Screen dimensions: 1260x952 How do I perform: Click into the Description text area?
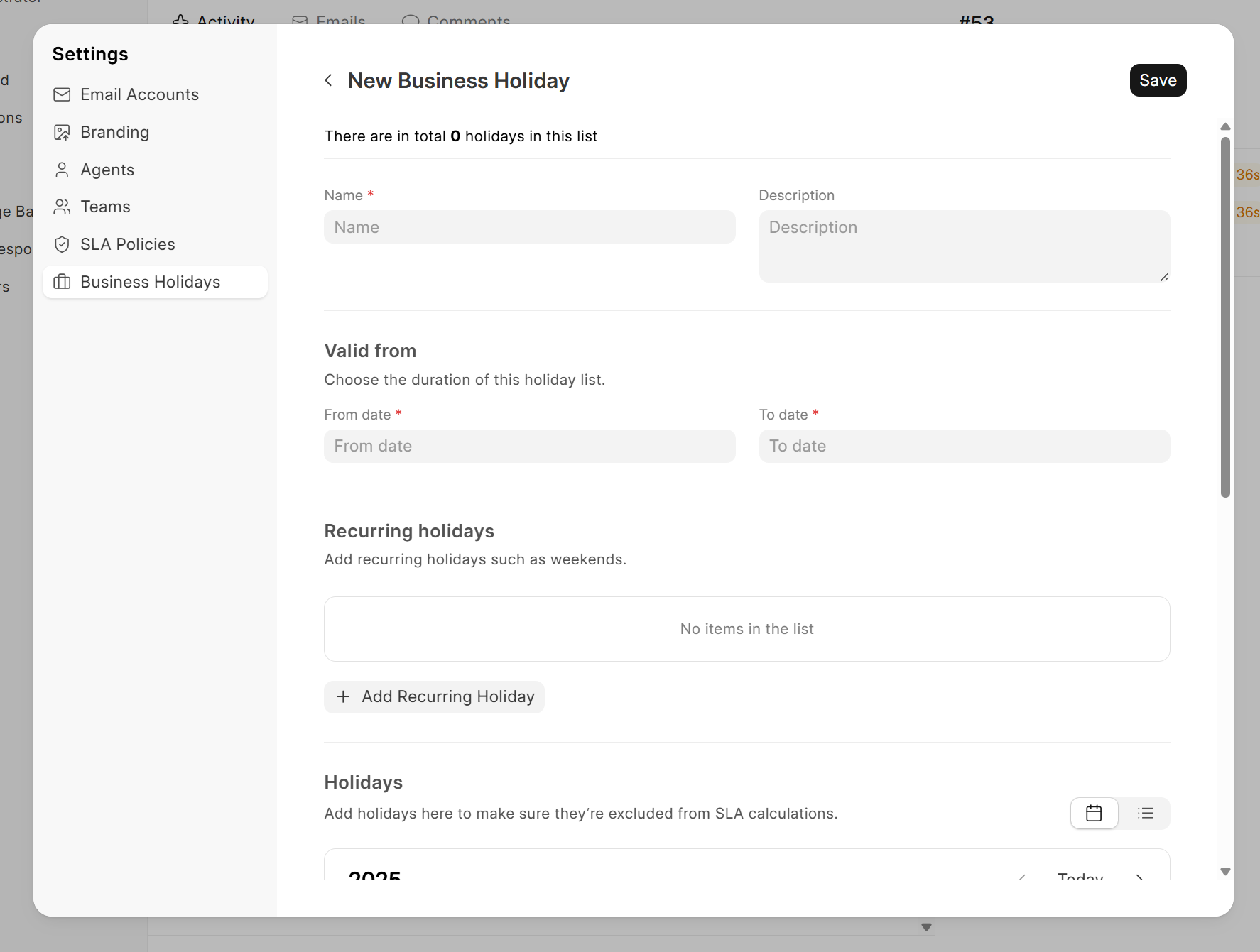(963, 246)
